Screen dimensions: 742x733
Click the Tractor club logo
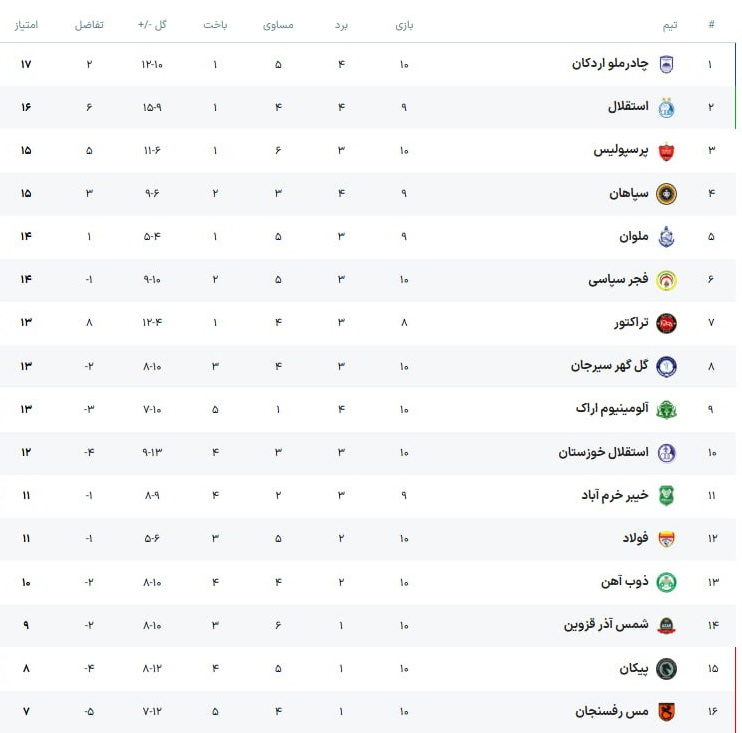(x=666, y=323)
